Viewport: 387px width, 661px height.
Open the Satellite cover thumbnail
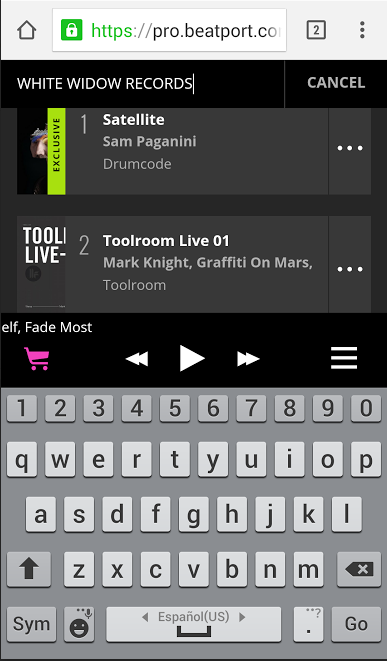click(x=41, y=151)
